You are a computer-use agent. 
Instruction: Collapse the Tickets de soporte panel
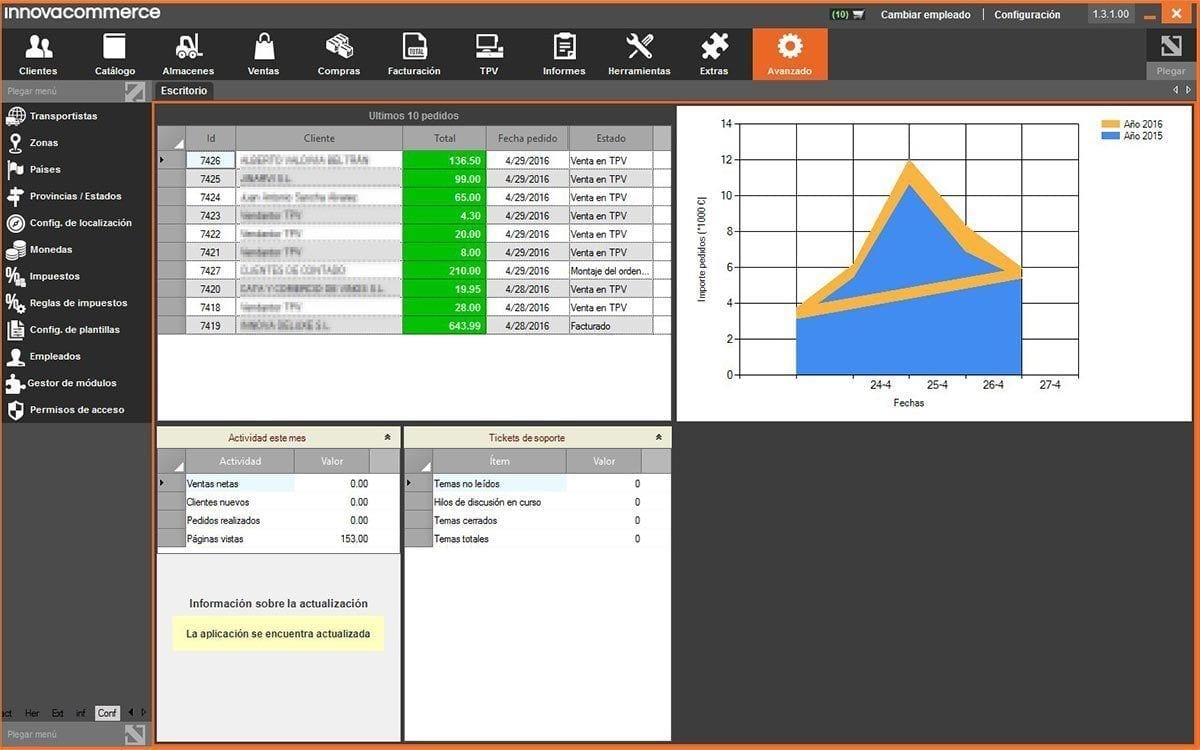658,438
